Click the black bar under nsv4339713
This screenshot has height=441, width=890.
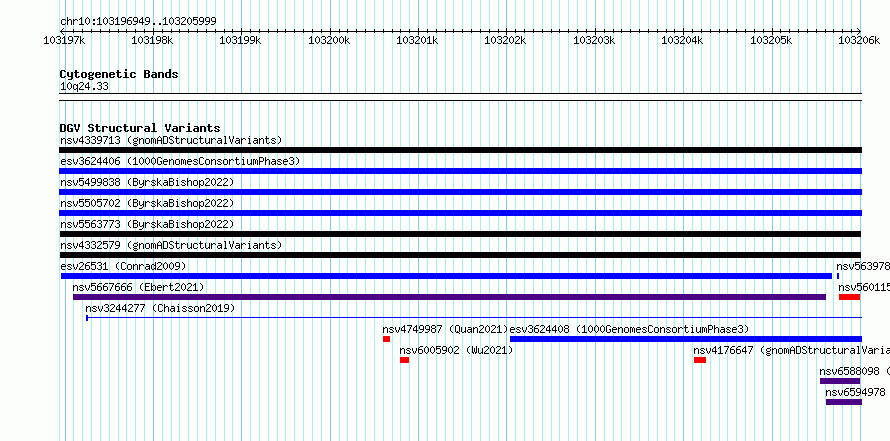460,150
